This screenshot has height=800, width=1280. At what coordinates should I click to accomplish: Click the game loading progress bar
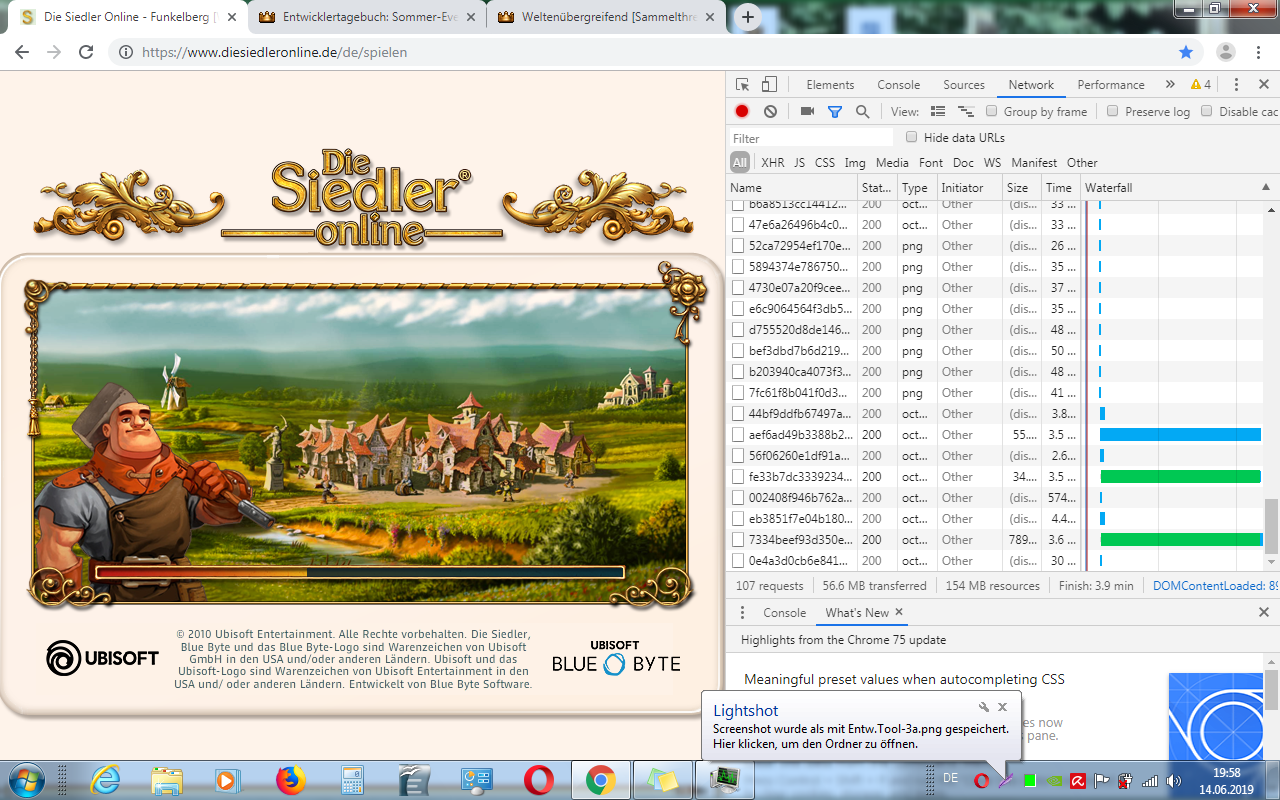click(359, 573)
